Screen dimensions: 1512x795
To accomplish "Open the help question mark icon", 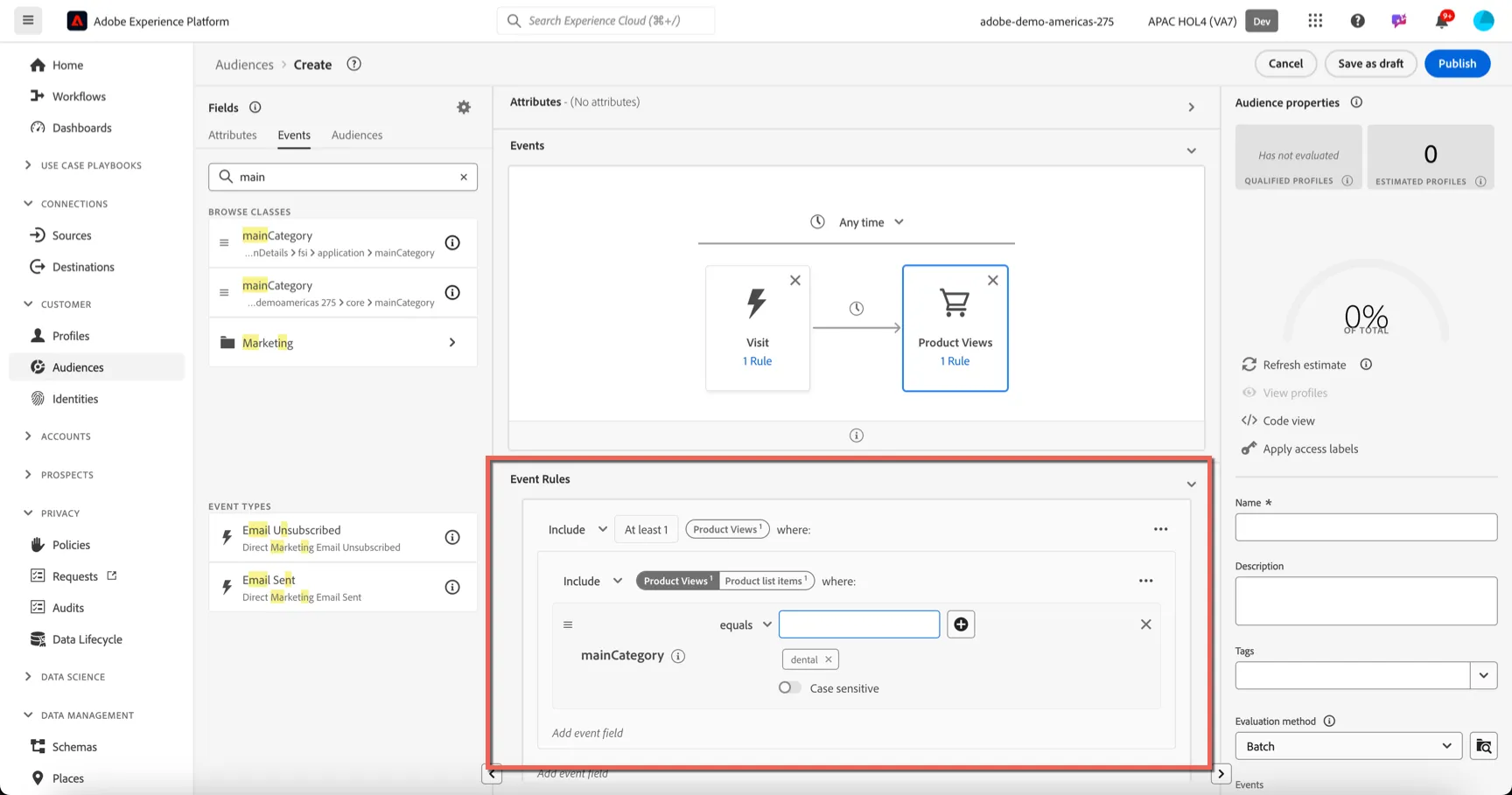I will pyautogui.click(x=1357, y=20).
